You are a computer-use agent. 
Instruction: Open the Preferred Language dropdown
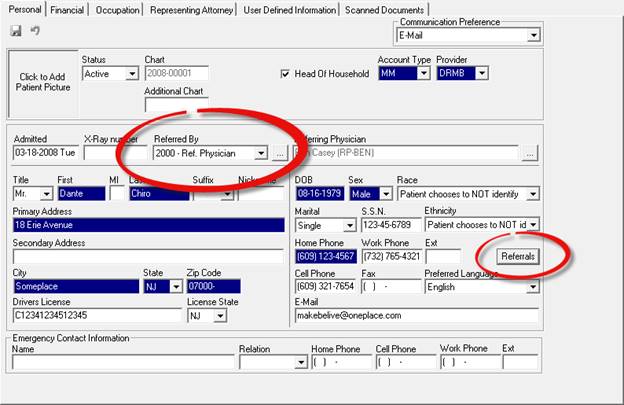(x=531, y=286)
